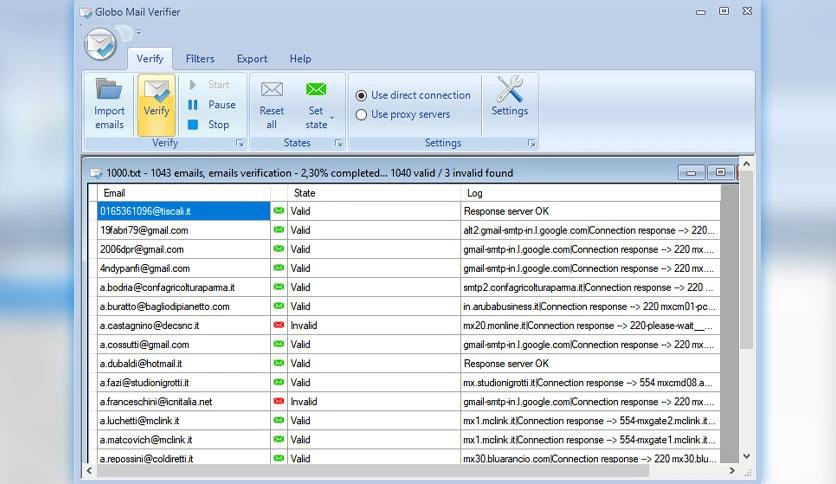836x484 pixels.
Task: Click the Set state green envelope
Action: (x=316, y=89)
